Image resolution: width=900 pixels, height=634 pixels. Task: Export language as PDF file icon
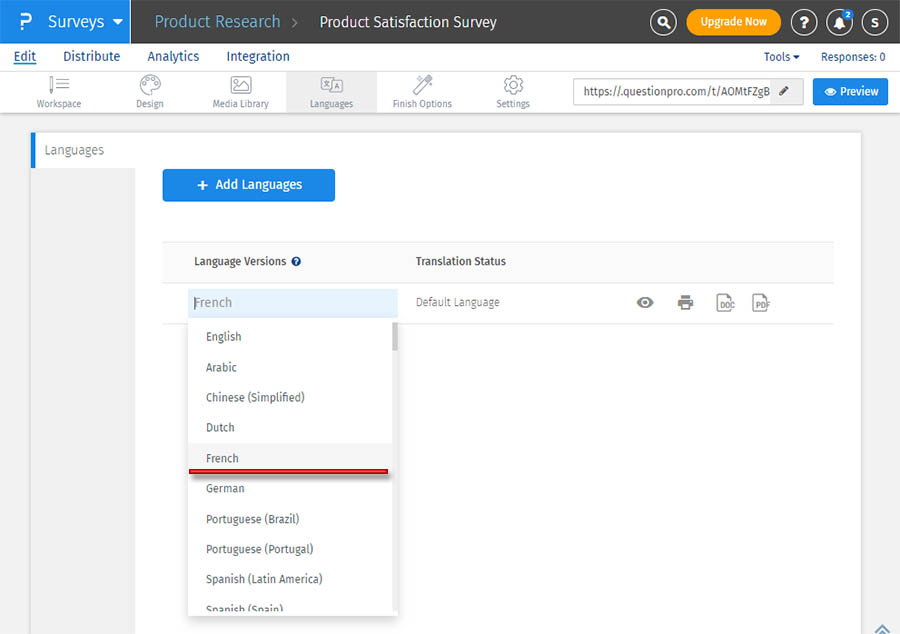click(761, 302)
